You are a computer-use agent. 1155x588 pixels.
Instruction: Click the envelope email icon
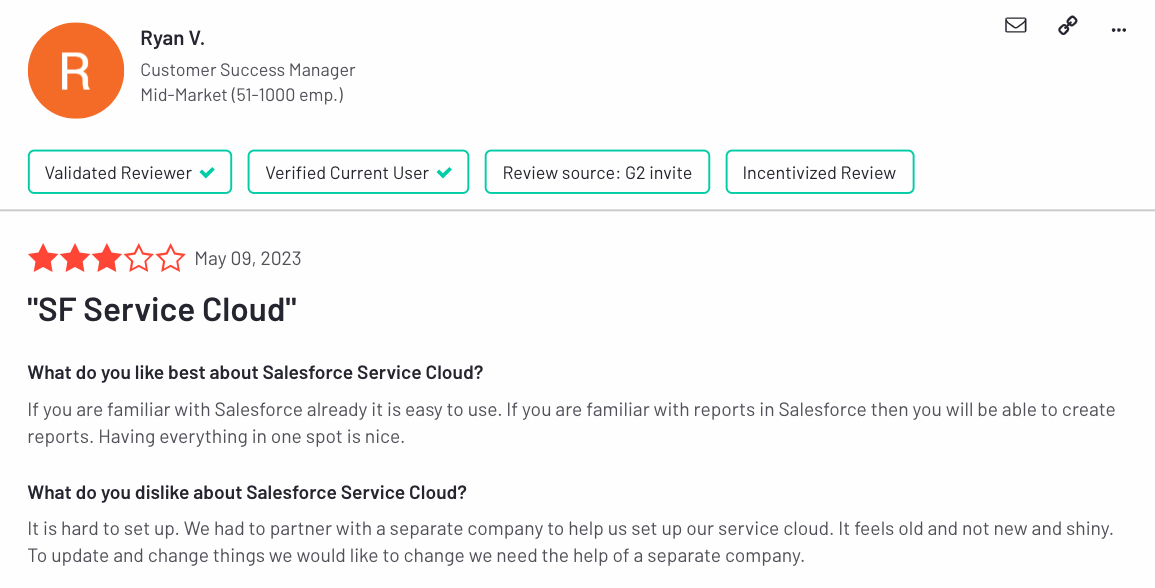coord(1016,25)
